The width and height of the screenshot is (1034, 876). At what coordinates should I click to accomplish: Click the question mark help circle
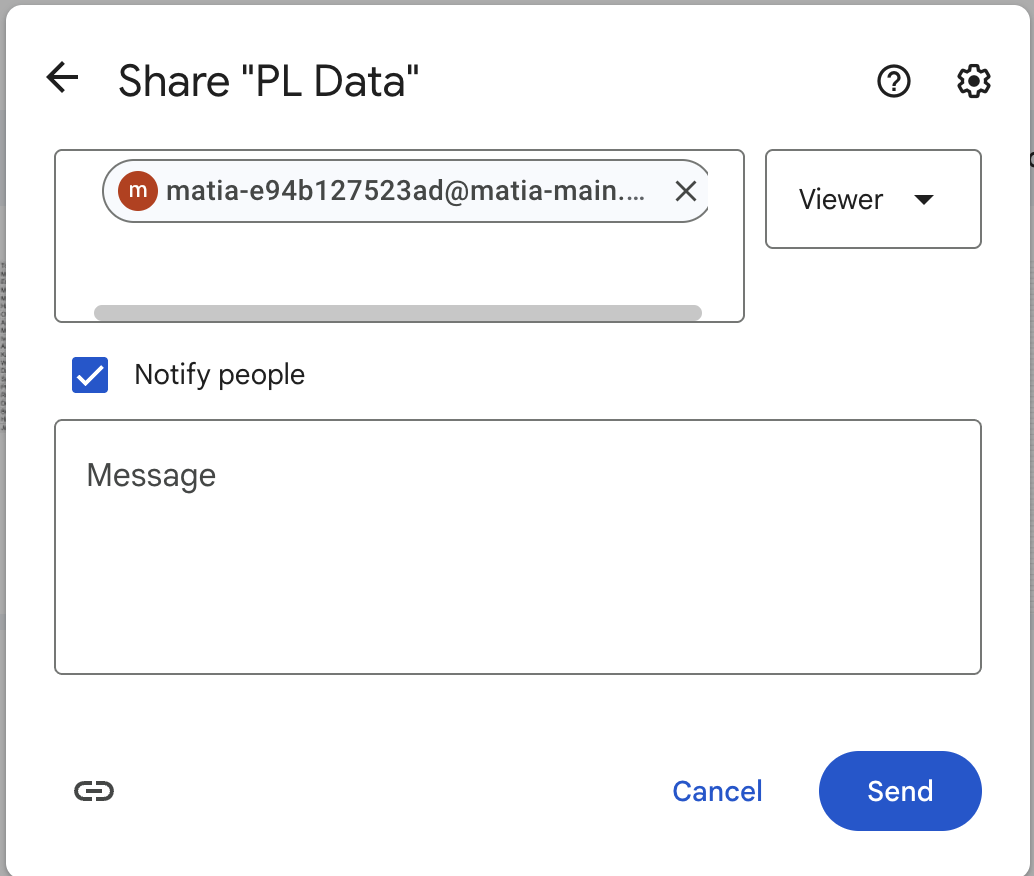(893, 82)
